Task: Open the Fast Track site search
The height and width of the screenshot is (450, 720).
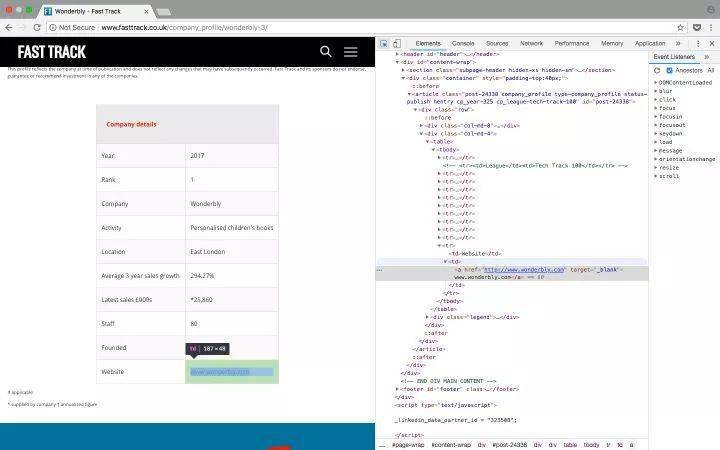Action: [x=326, y=51]
